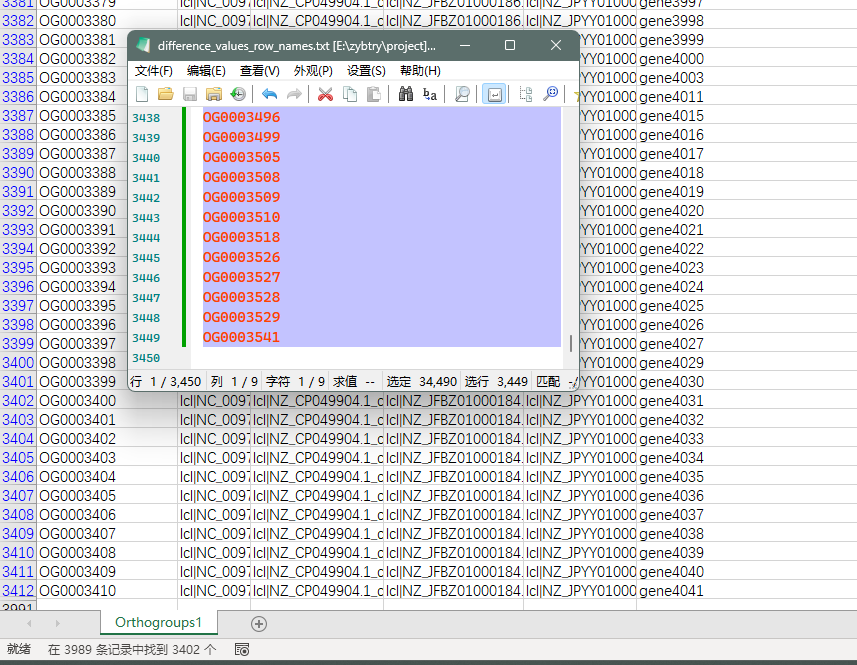Screen dimensions: 857x665
Task: Click line OG0003541 in the editor
Action: (x=241, y=337)
